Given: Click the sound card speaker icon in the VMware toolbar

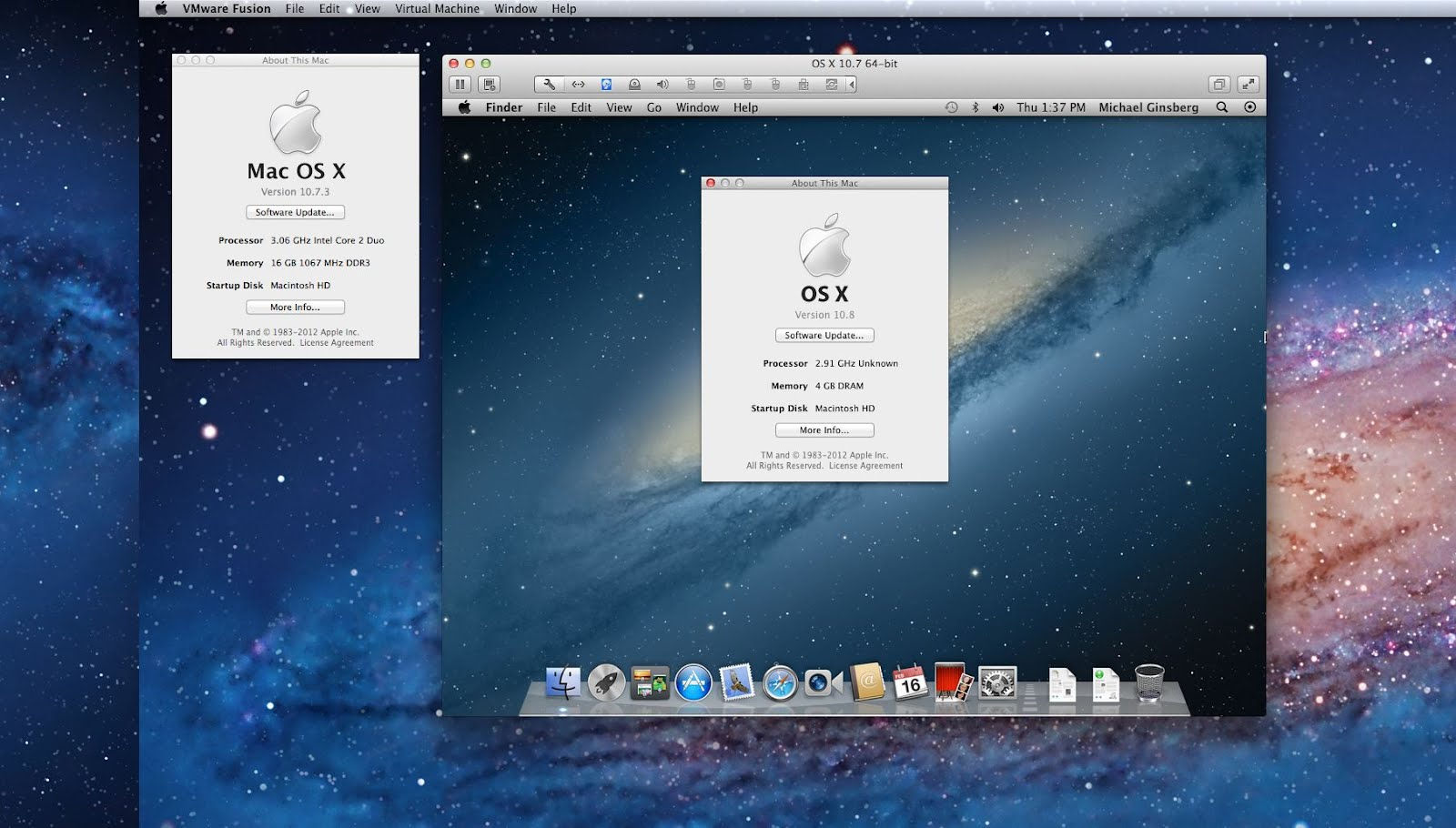Looking at the screenshot, I should pos(662,85).
